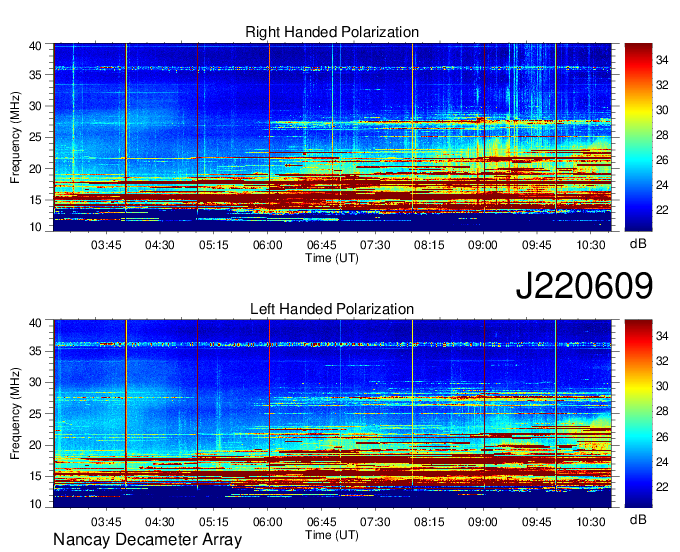The width and height of the screenshot is (680, 552).
Task: Click the 09:45 time tick under Left Handed plot
Action: (x=536, y=522)
